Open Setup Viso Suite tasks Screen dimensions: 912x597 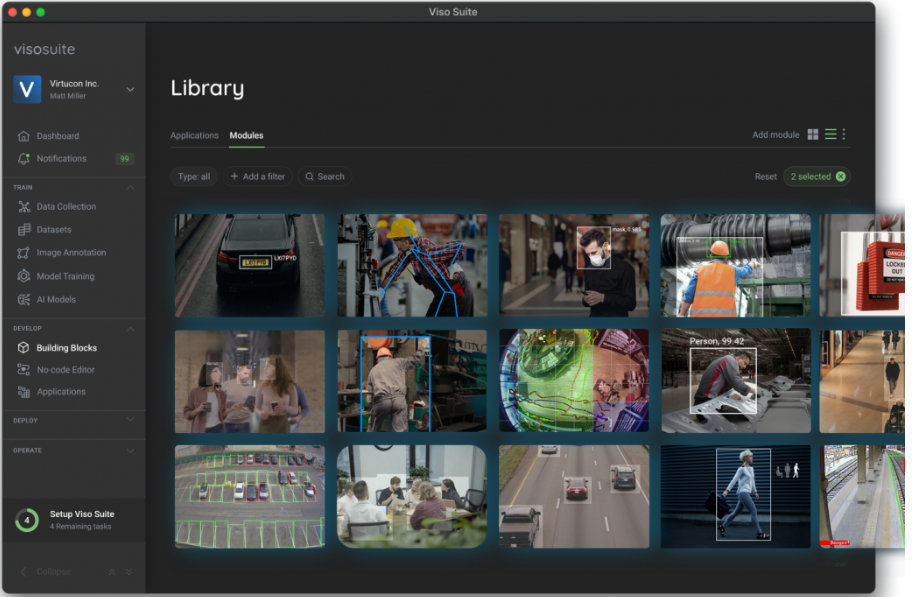click(x=74, y=520)
